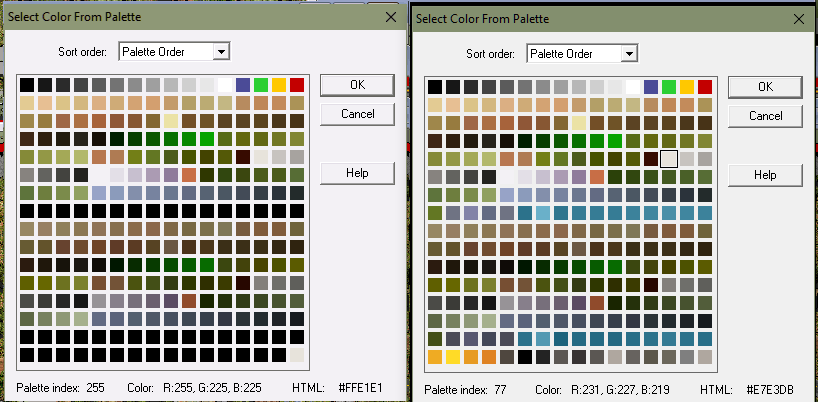Close the right Select Color From Palette window
The height and width of the screenshot is (402, 818).
pos(798,18)
